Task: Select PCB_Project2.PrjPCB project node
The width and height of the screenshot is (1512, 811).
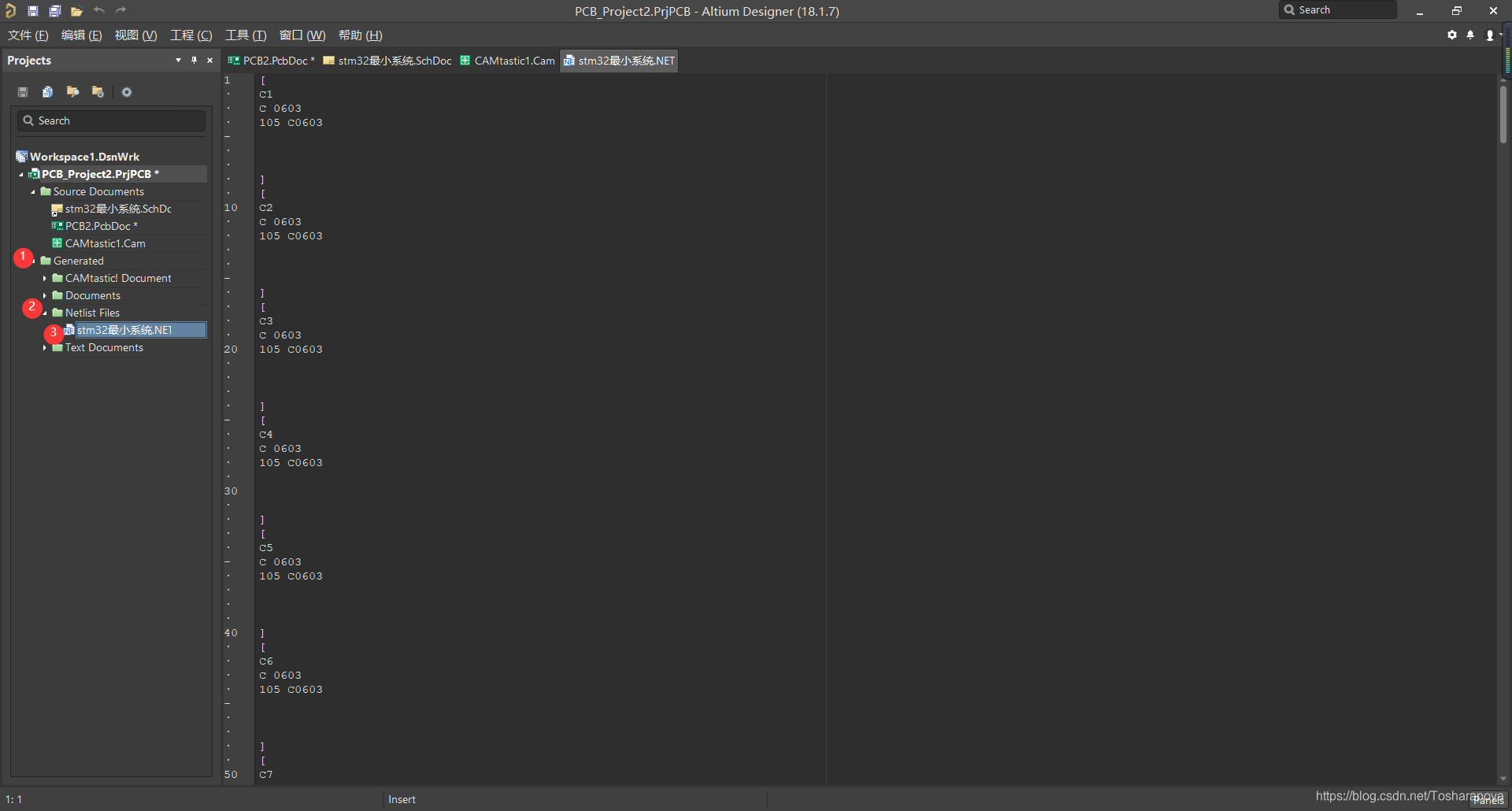Action: tap(100, 174)
